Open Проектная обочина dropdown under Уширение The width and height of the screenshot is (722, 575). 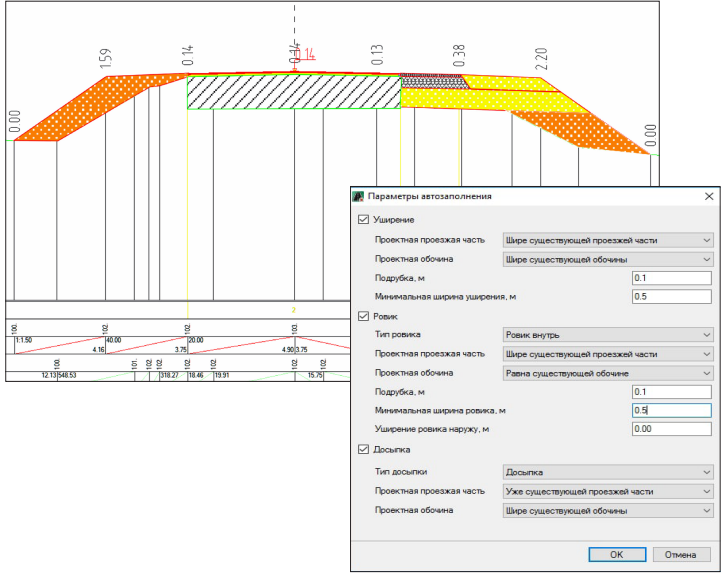pyautogui.click(x=608, y=260)
